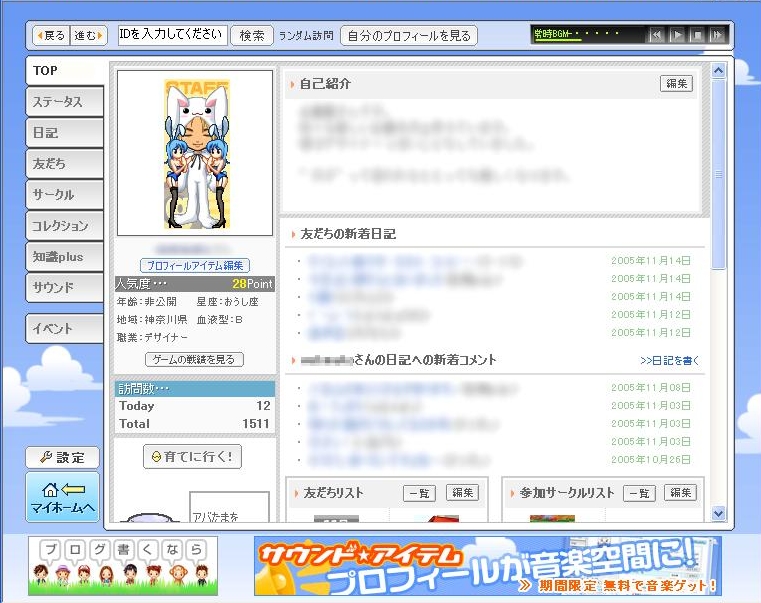Go back with the 戻る button
761x603 pixels.
click(x=51, y=36)
